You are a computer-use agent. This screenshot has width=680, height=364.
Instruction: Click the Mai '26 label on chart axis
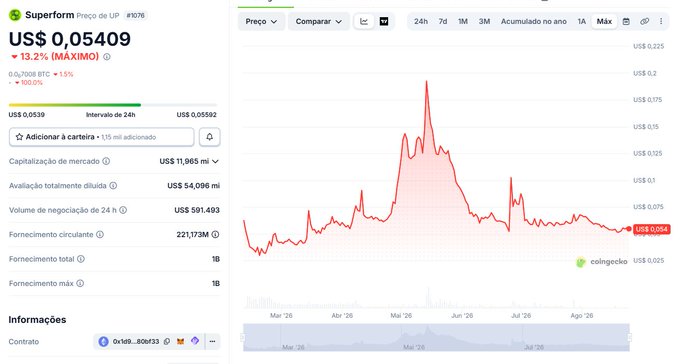pos(401,315)
